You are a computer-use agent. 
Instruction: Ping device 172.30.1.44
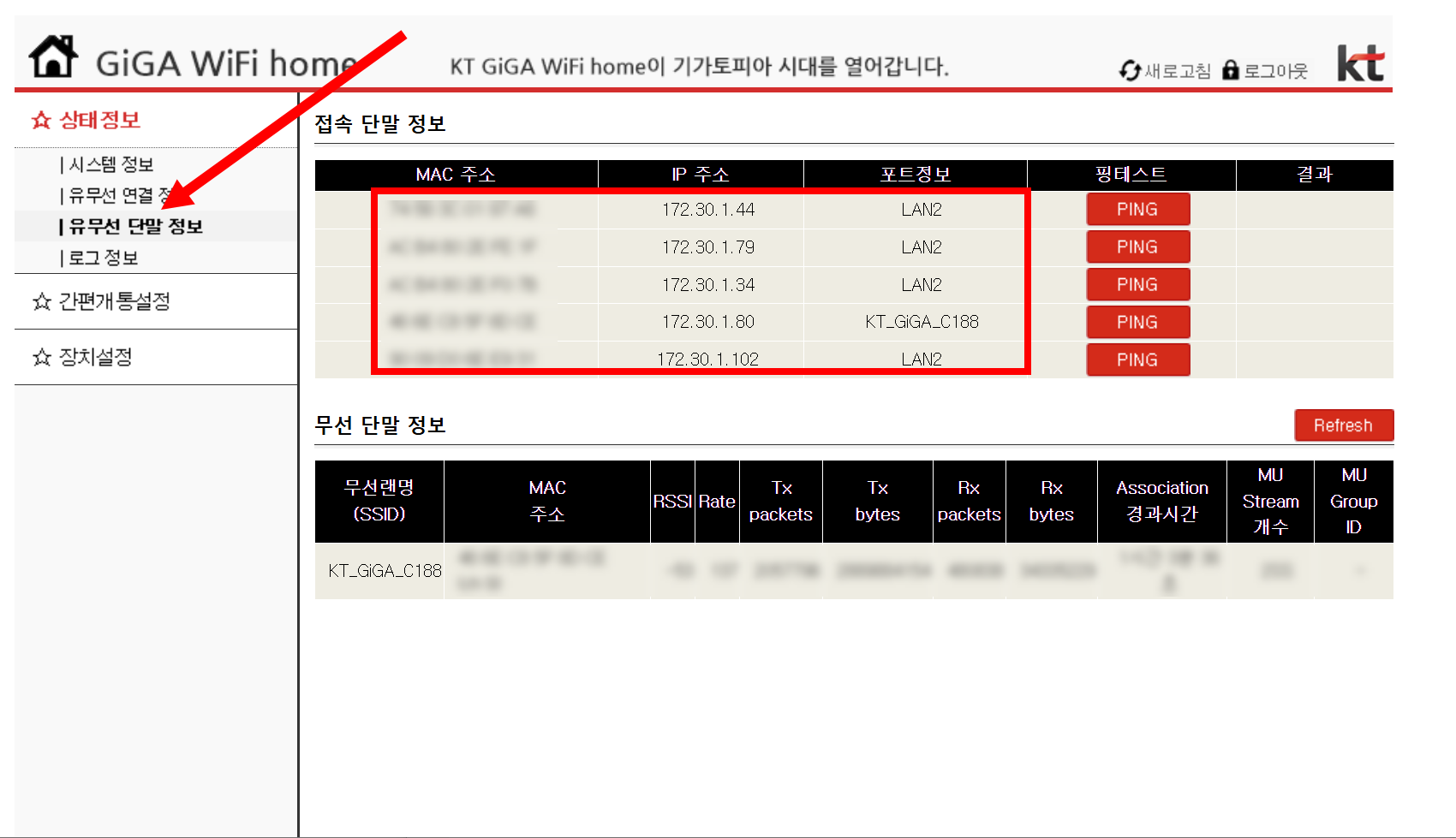click(1137, 210)
